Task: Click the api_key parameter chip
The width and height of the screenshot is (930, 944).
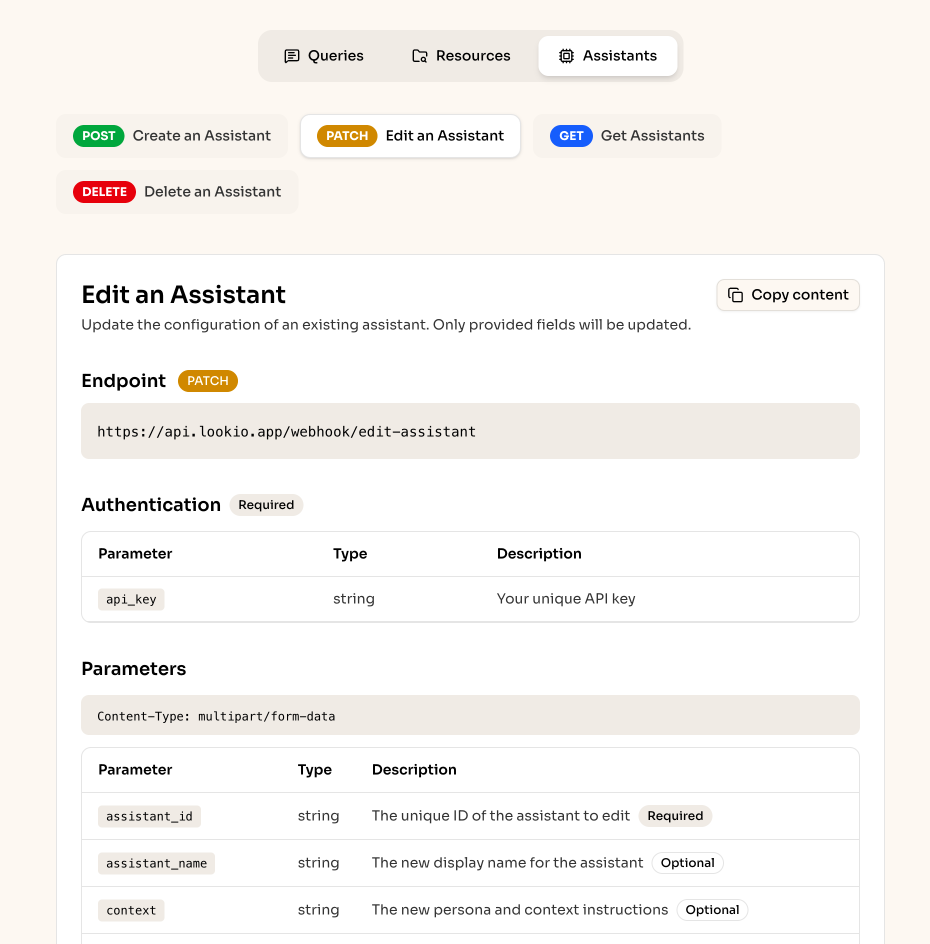Action: pos(130,599)
